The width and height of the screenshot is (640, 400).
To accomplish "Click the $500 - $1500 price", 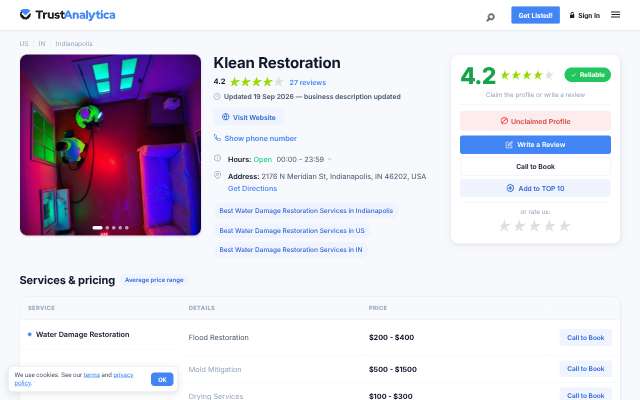I will (x=393, y=369).
